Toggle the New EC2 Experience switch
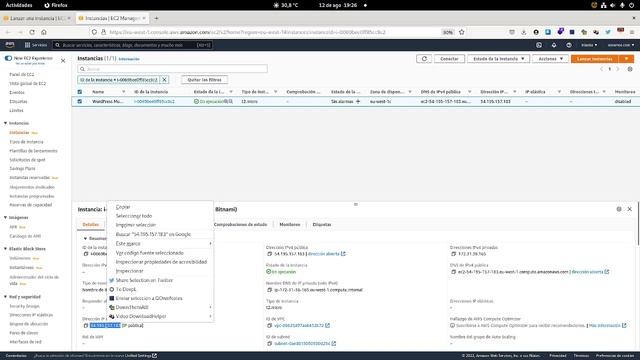Screen dimensions: 640x360 (x=8, y=58)
